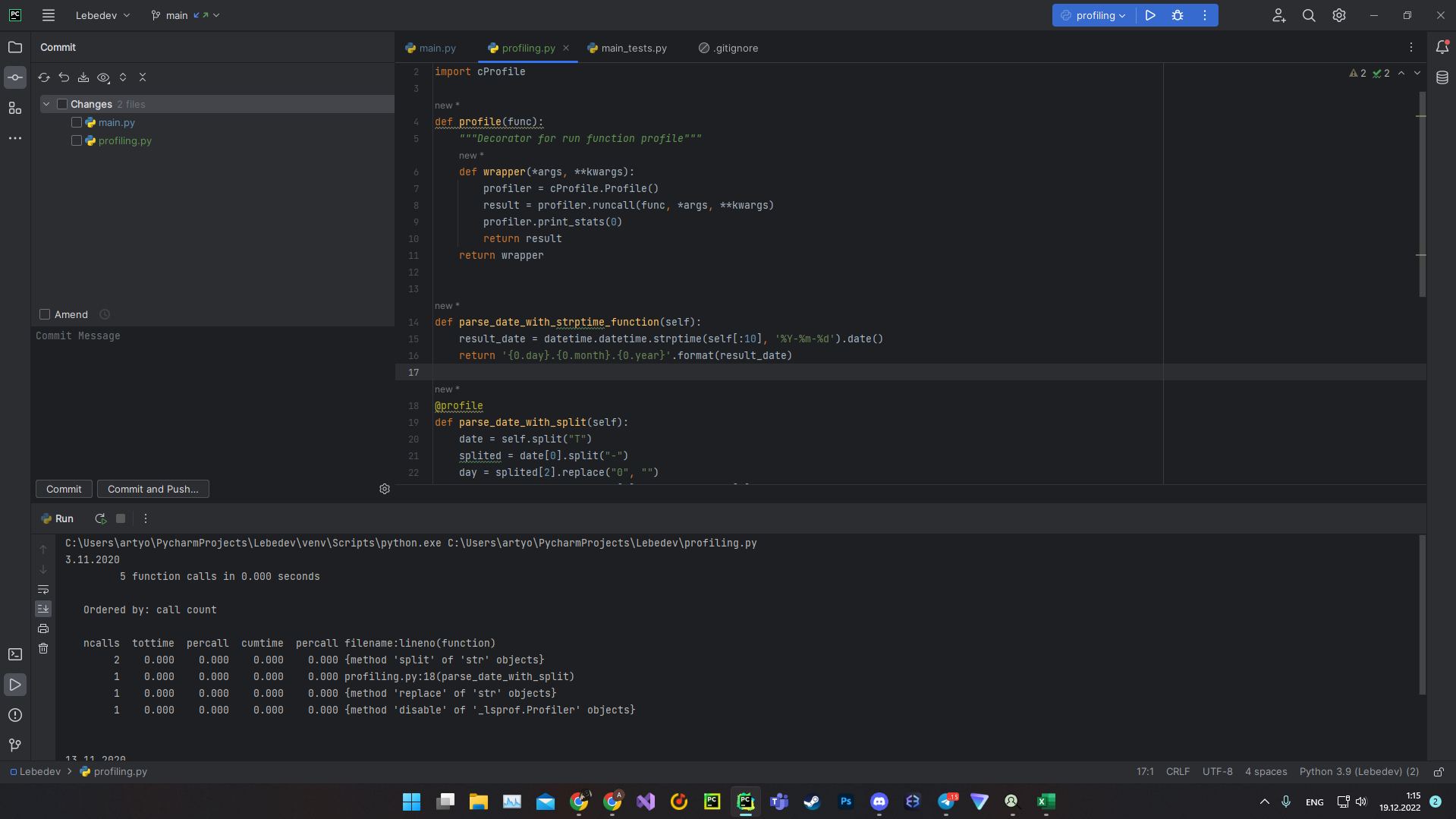
Task: Start the debugger with the bug icon
Action: point(1177,15)
